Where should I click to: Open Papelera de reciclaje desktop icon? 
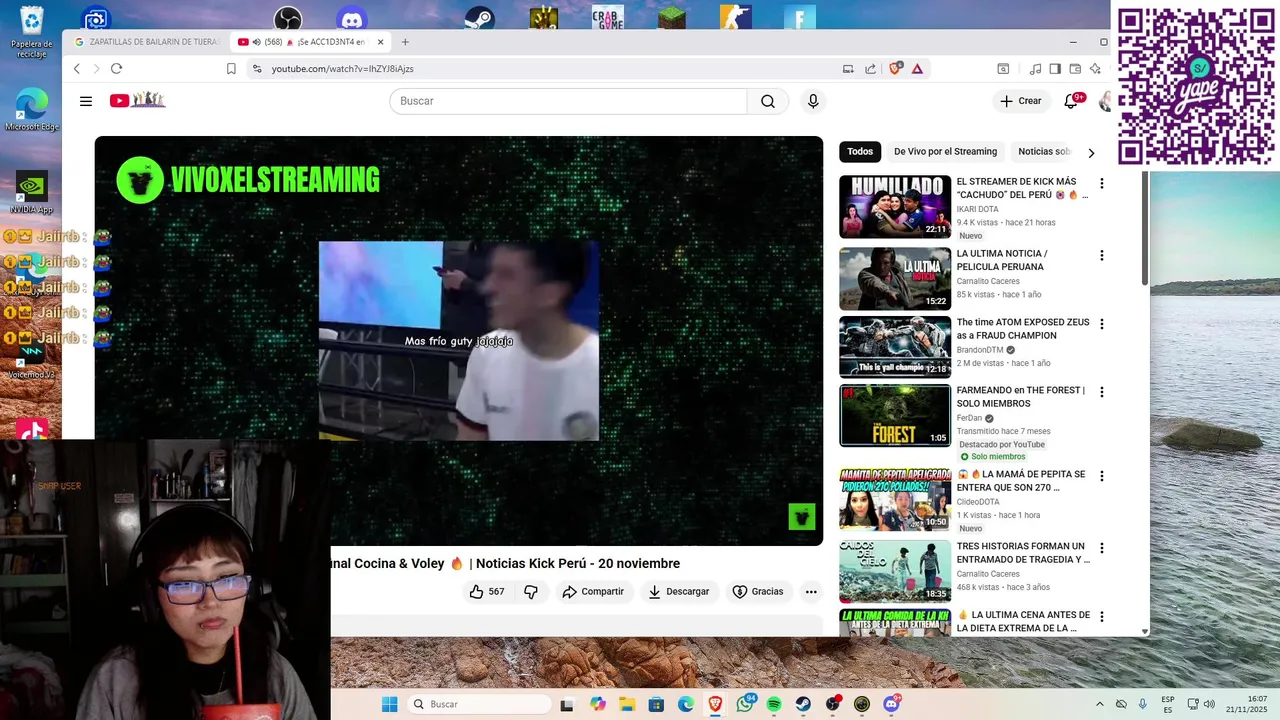[32, 32]
